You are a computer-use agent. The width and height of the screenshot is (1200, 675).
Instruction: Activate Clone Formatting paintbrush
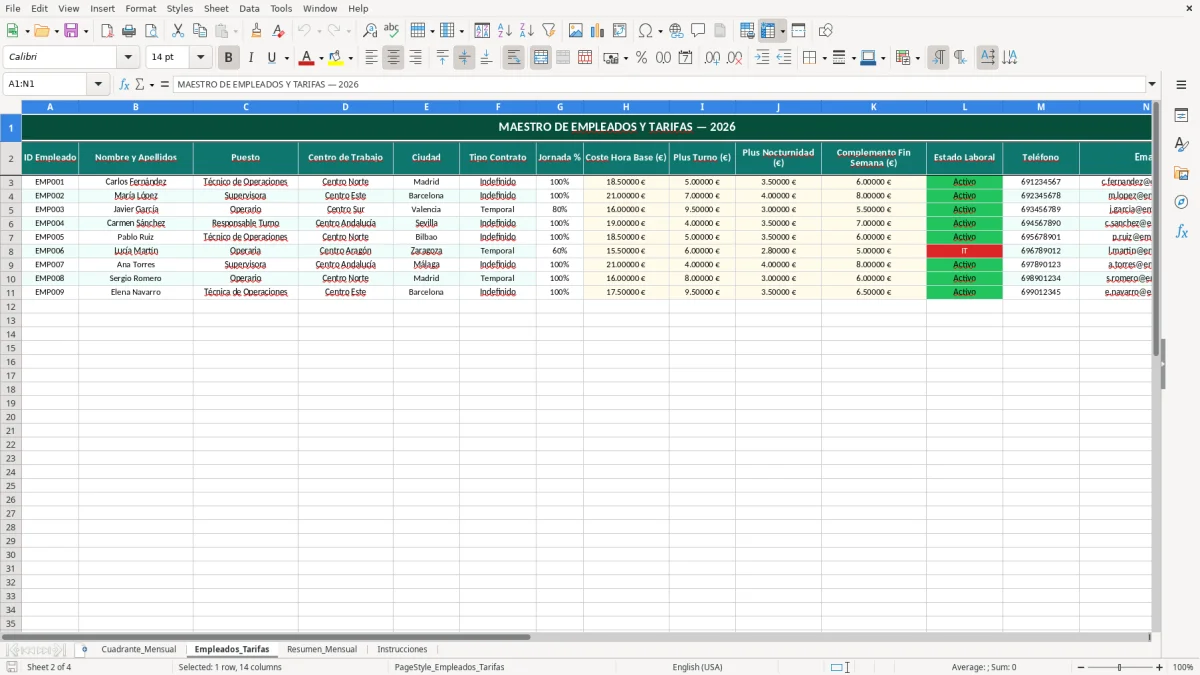coord(257,31)
